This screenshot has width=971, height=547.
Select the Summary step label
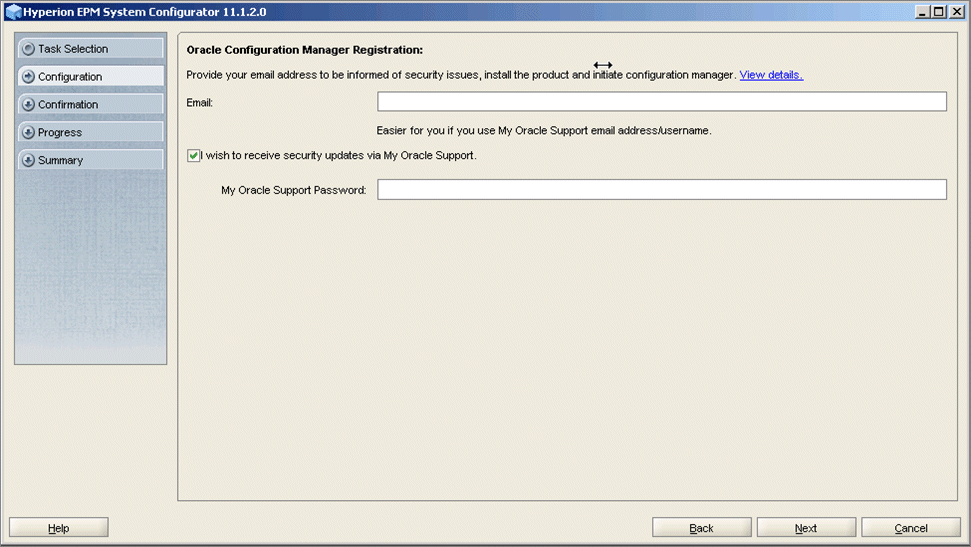click(61, 160)
